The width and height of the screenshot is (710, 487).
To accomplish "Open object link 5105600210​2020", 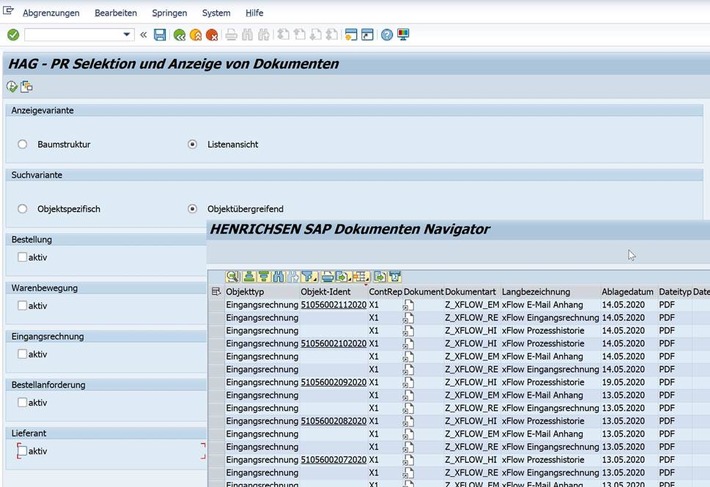I will tap(334, 344).
